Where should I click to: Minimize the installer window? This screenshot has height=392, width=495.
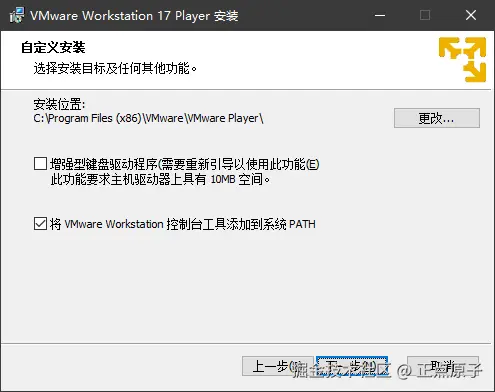pos(380,15)
